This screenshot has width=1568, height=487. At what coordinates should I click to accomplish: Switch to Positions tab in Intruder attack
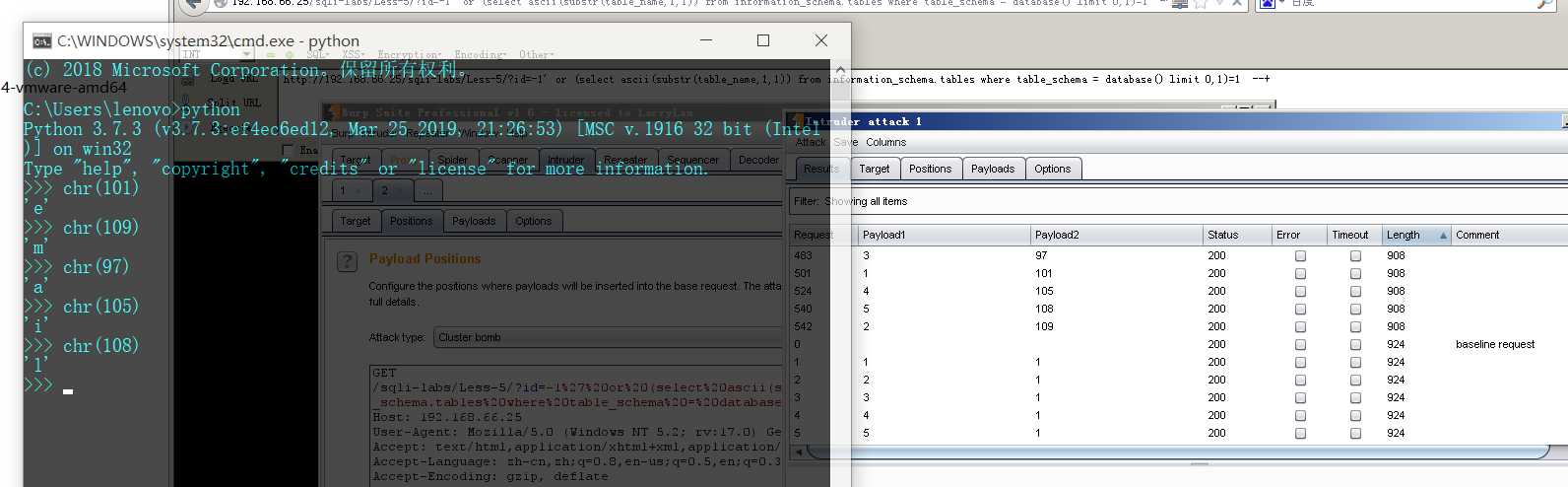pos(930,169)
